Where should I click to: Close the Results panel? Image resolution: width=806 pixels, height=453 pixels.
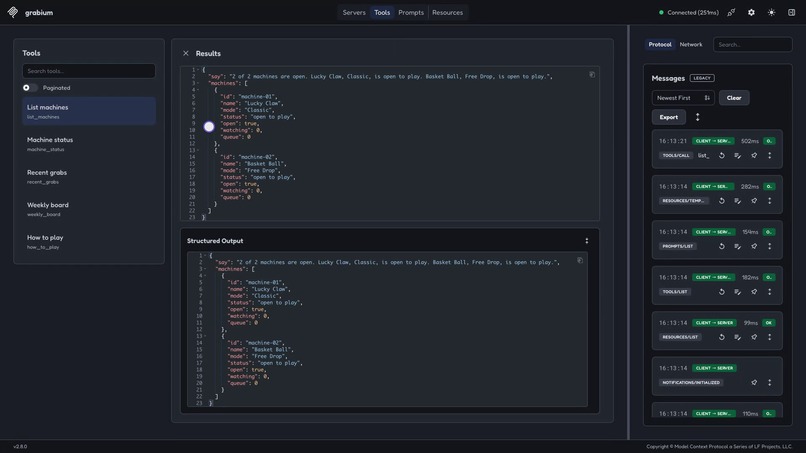[186, 53]
